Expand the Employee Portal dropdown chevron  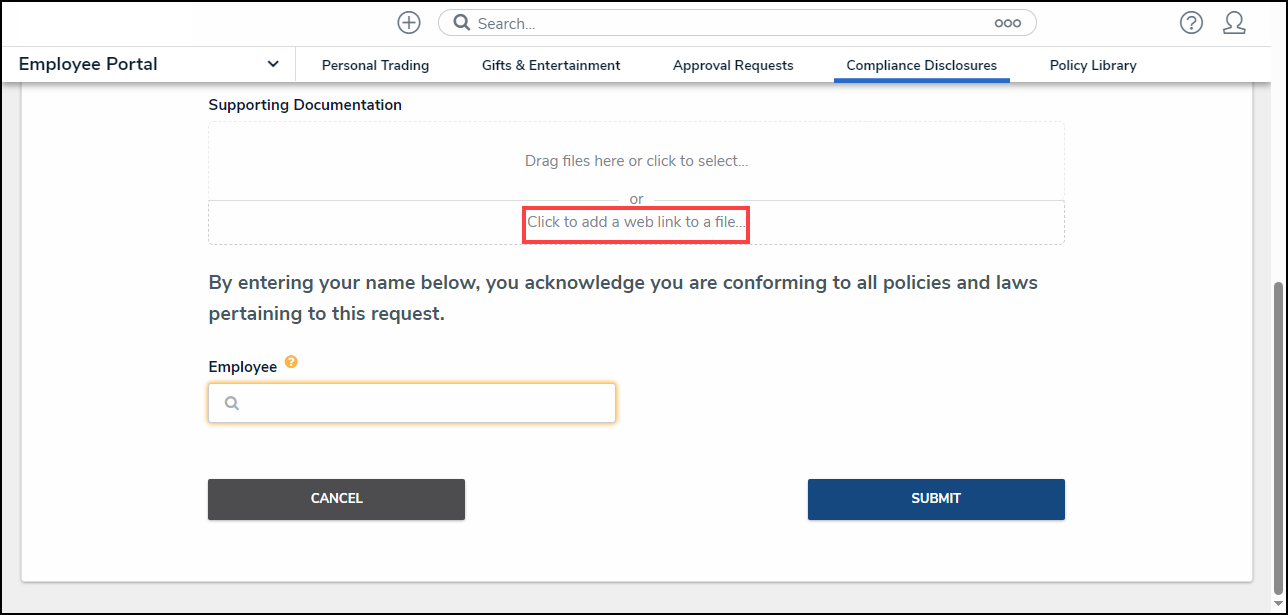pos(273,64)
